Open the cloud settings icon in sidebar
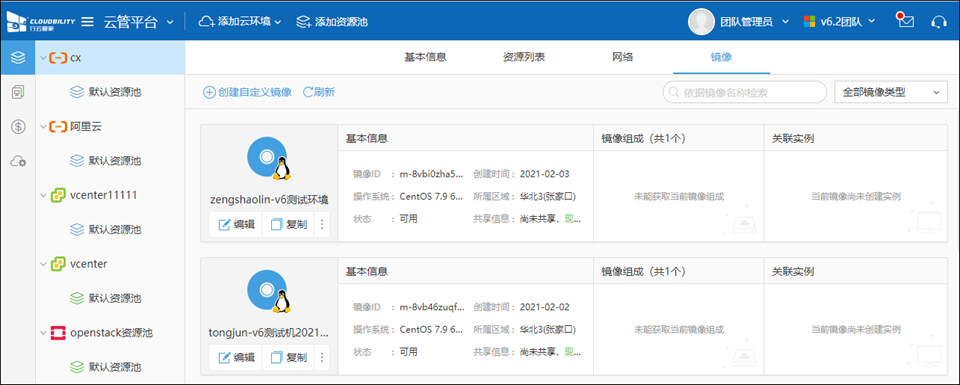 pos(18,162)
